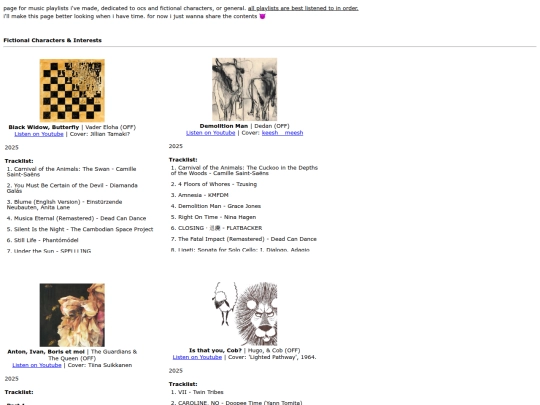Open Listen on Youtube link for Anton, Ivan, Boris et moi

coord(37,365)
